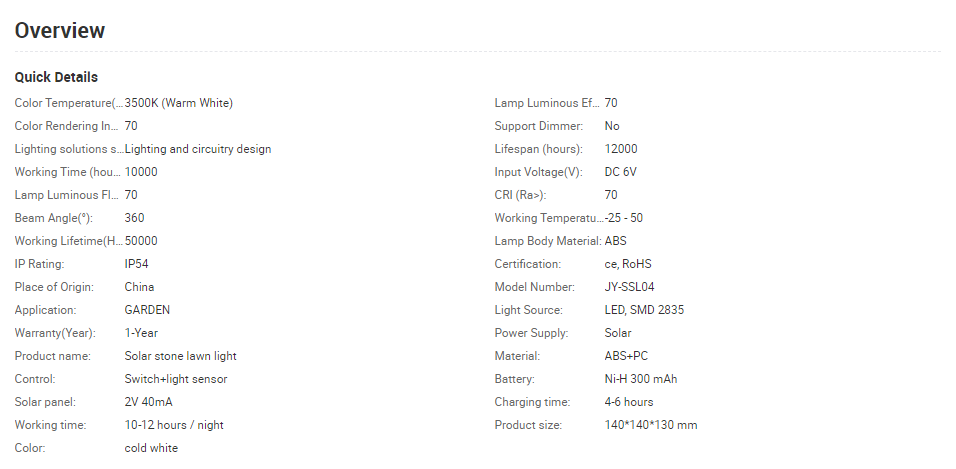956x469 pixels.
Task: Select the DC 6V input voltage value
Action: pos(620,172)
